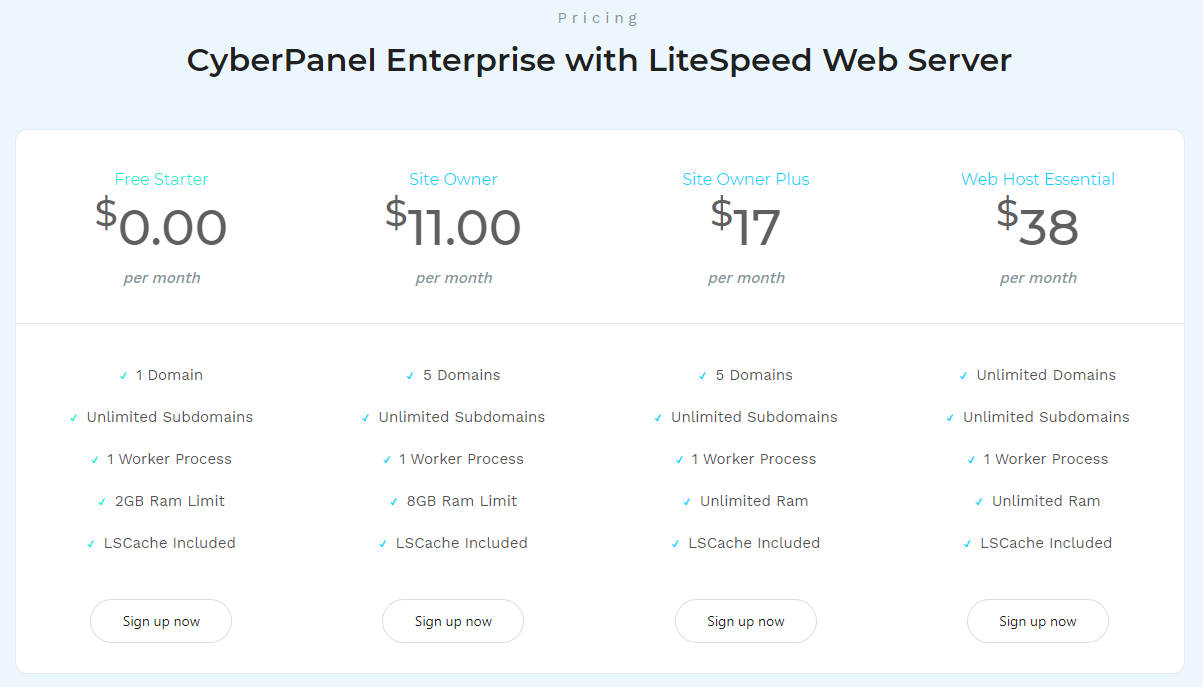Click the $38 price amount
1203x687 pixels.
tap(1038, 226)
